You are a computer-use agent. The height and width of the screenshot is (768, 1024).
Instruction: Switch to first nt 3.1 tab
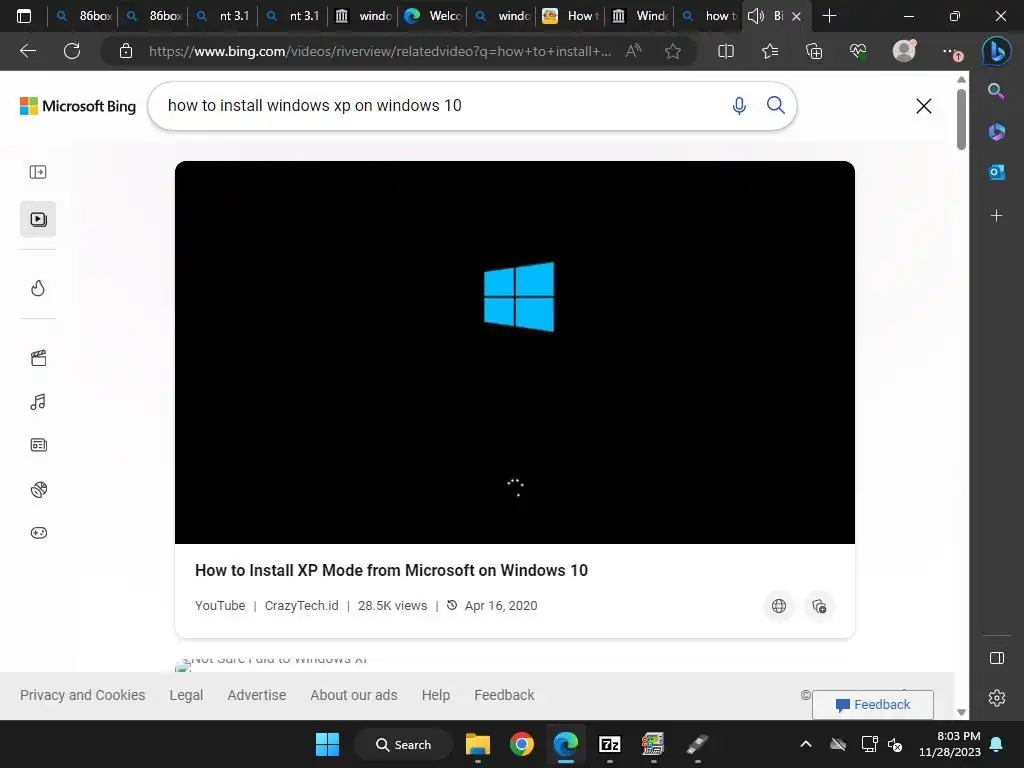coord(224,16)
